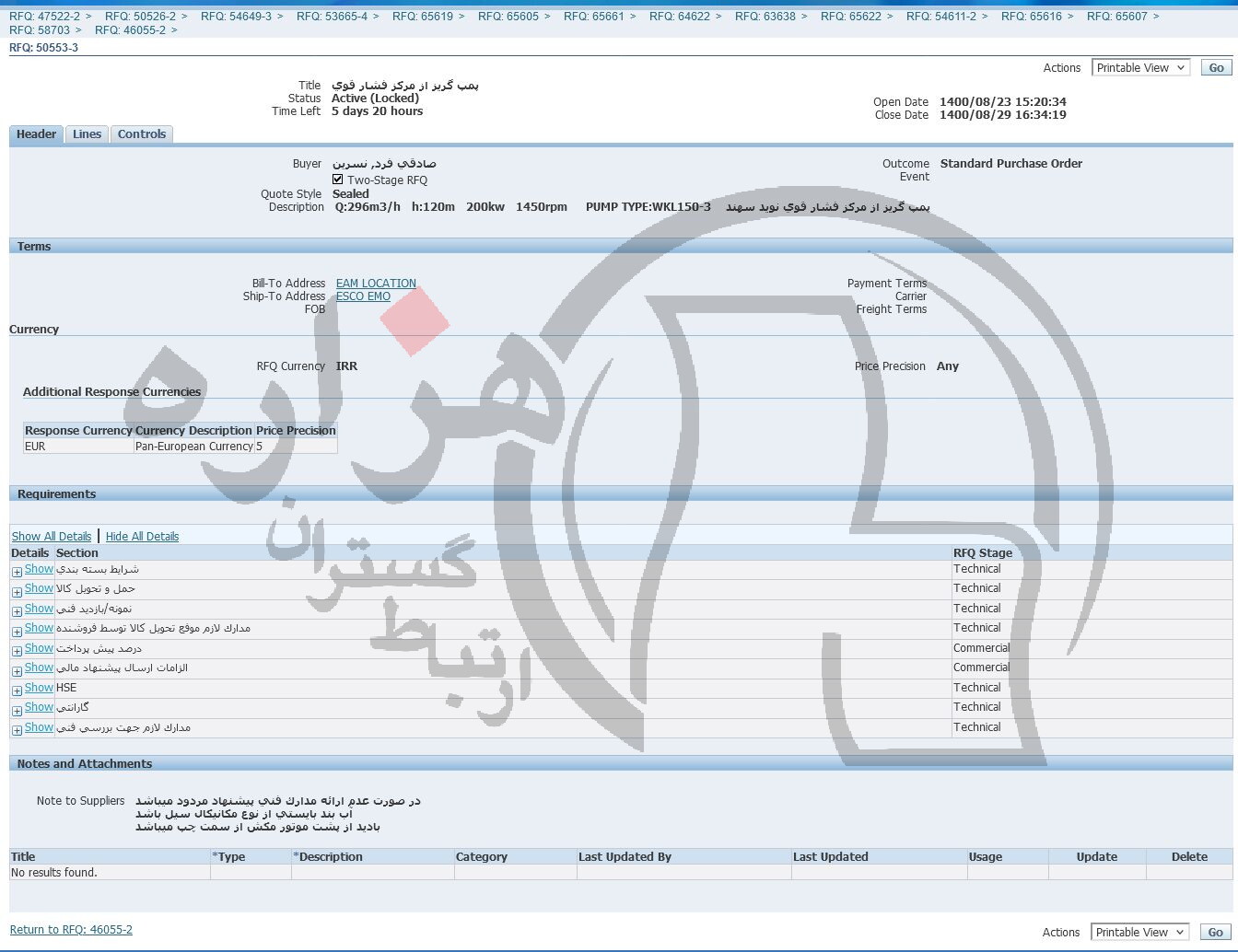Screen dimensions: 1238x952
Task: Open breadcrumb RFQ: 63638
Action: tap(765, 17)
